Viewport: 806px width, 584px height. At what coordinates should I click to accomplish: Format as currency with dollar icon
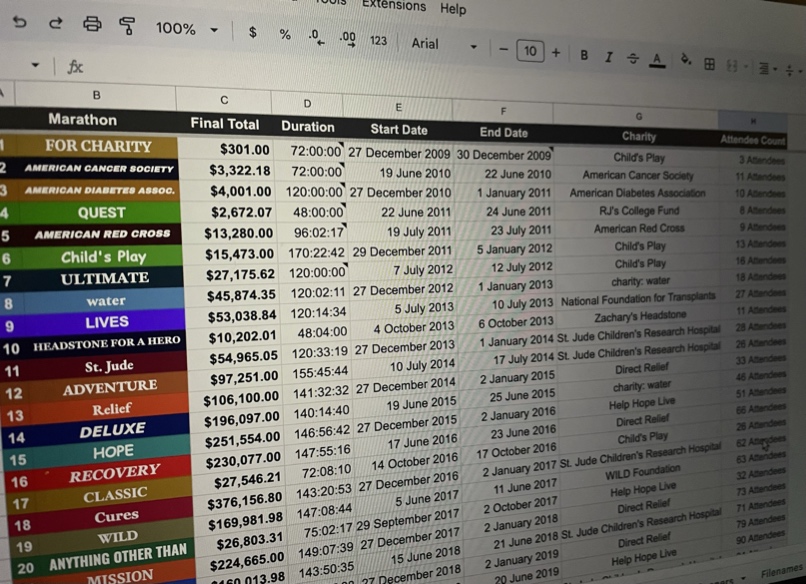[x=253, y=32]
